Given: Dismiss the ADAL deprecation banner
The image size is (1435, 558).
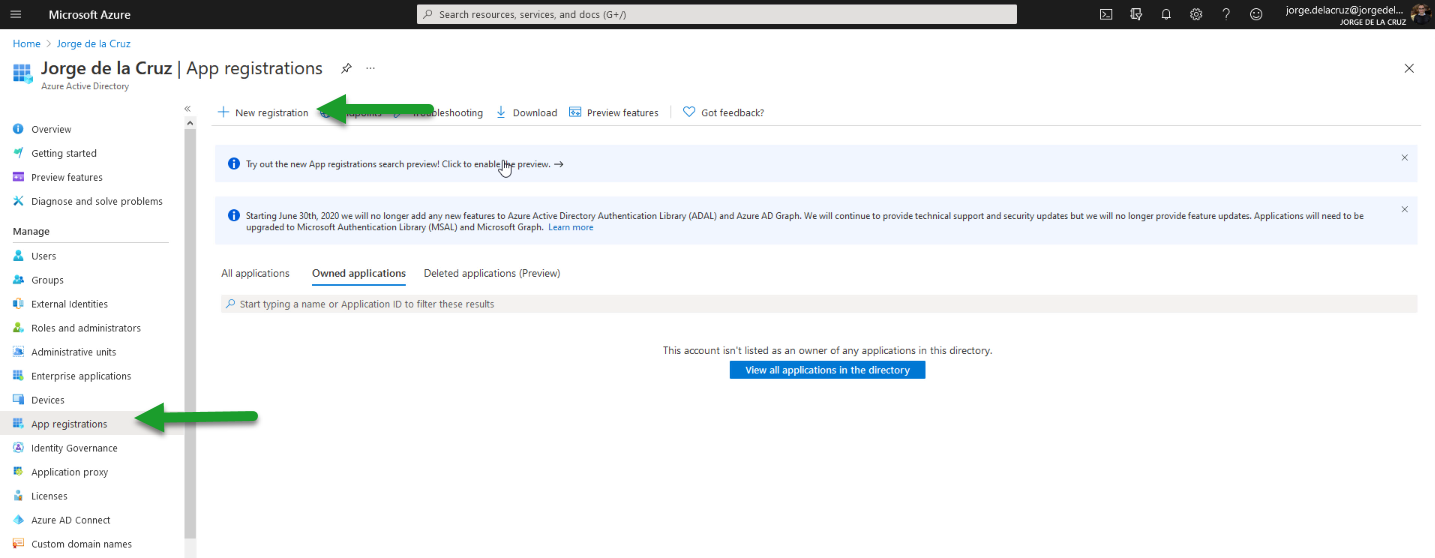Looking at the screenshot, I should [x=1404, y=209].
